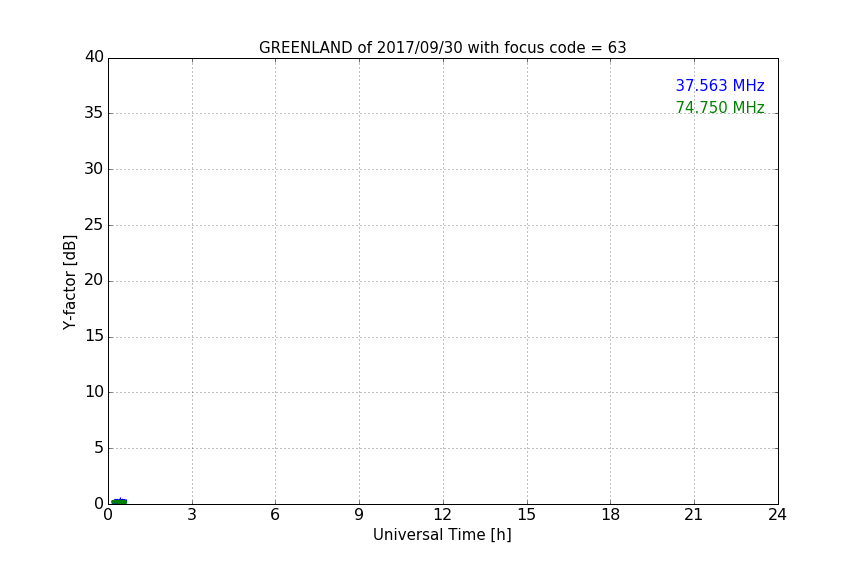The image size is (864, 576).
Task: Click the y-axis tick label 15
Action: [x=94, y=336]
